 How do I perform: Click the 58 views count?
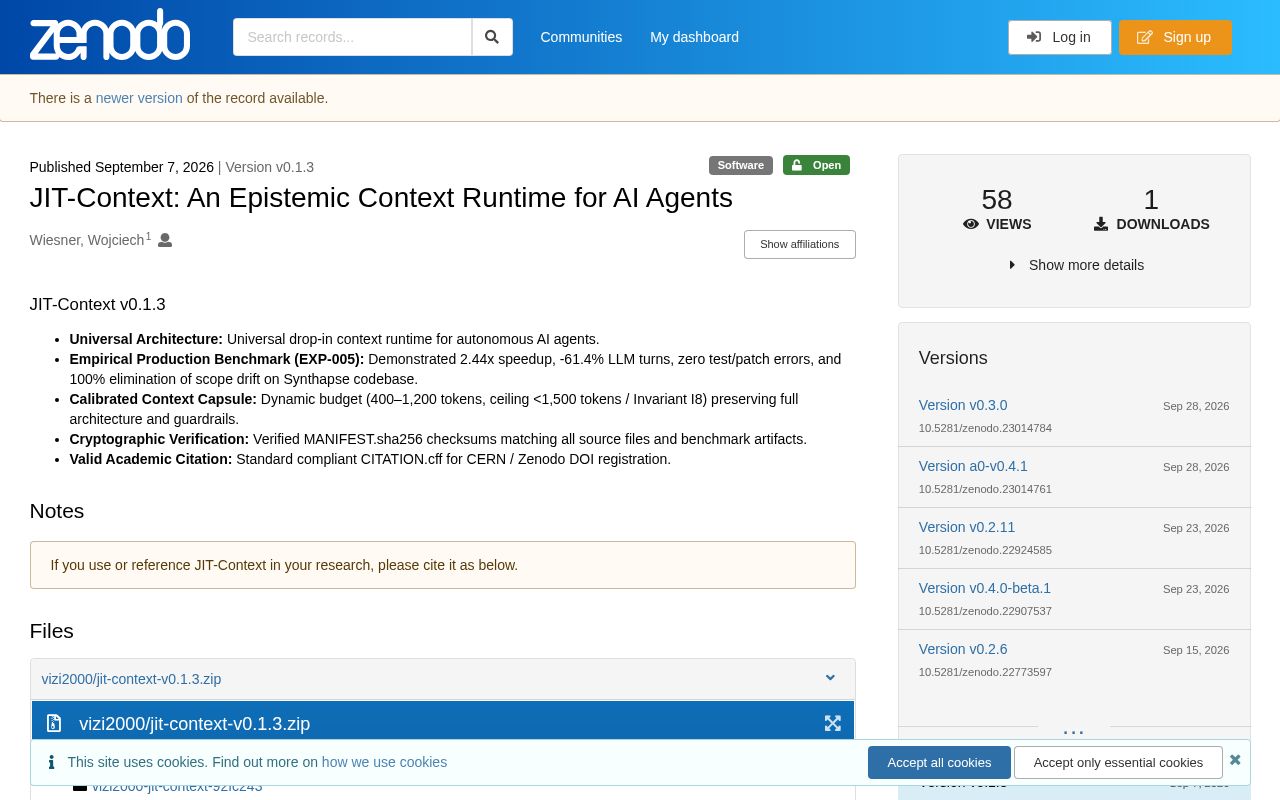coord(997,200)
